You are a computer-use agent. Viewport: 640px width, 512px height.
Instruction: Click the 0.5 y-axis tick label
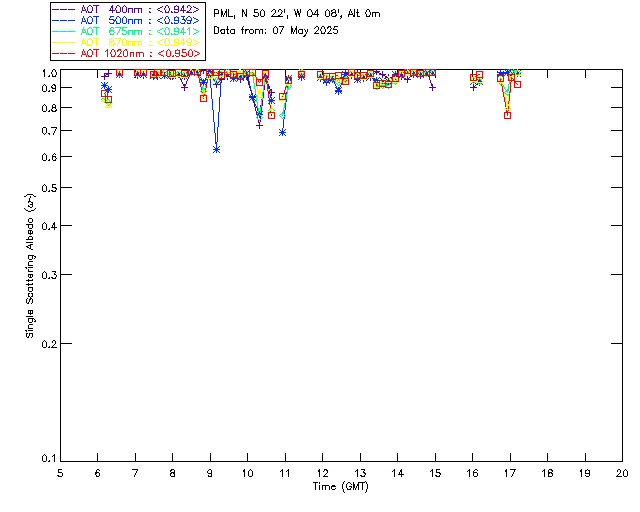[49, 188]
